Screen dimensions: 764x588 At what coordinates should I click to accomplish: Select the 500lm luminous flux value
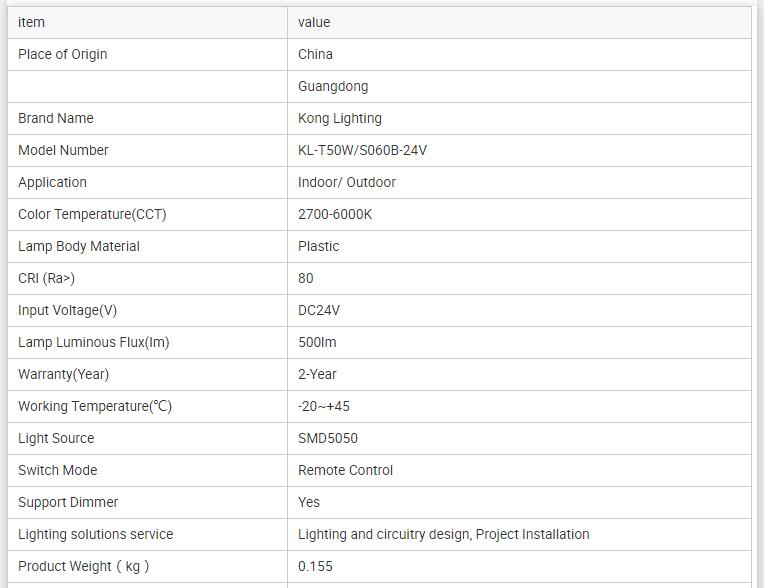(x=317, y=342)
